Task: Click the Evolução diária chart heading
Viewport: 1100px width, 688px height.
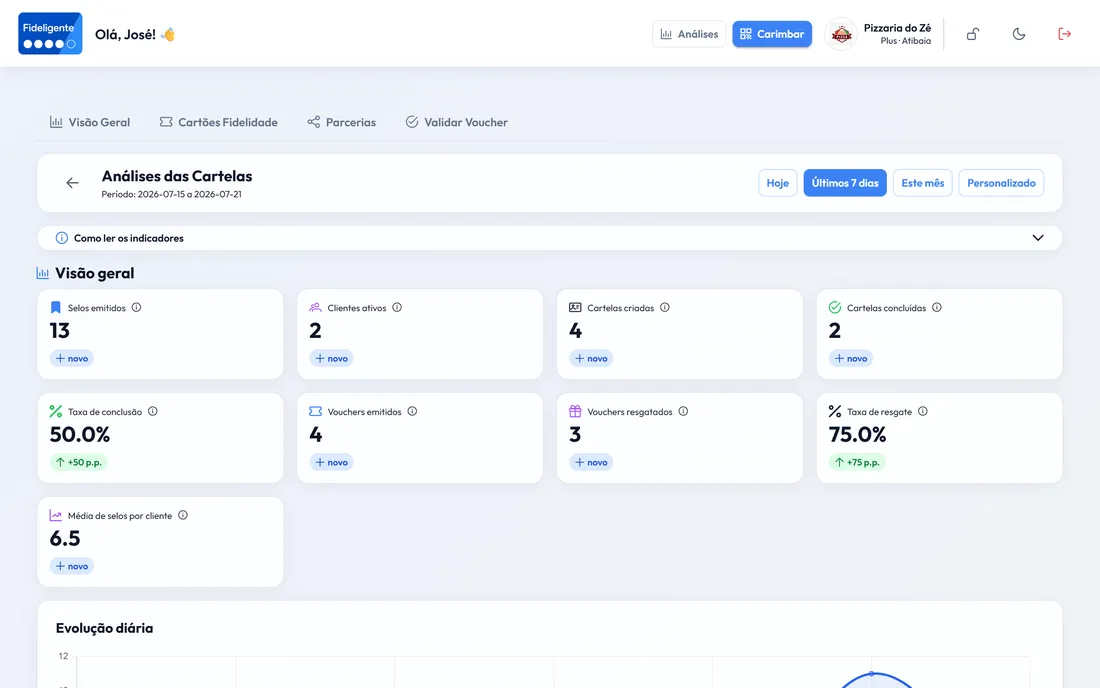Action: click(x=105, y=628)
